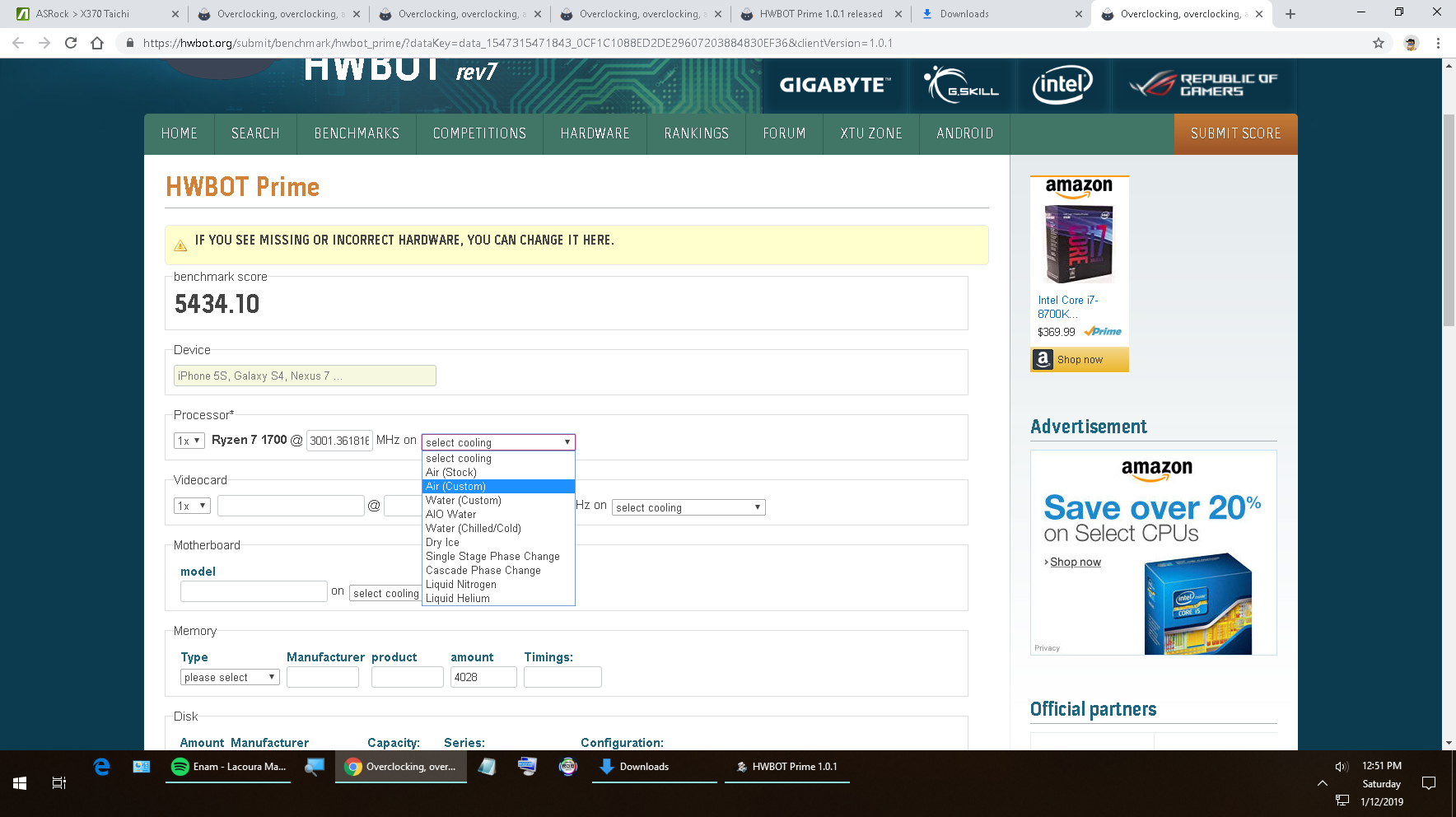Open the XTU ZONE navigation item

(x=871, y=133)
